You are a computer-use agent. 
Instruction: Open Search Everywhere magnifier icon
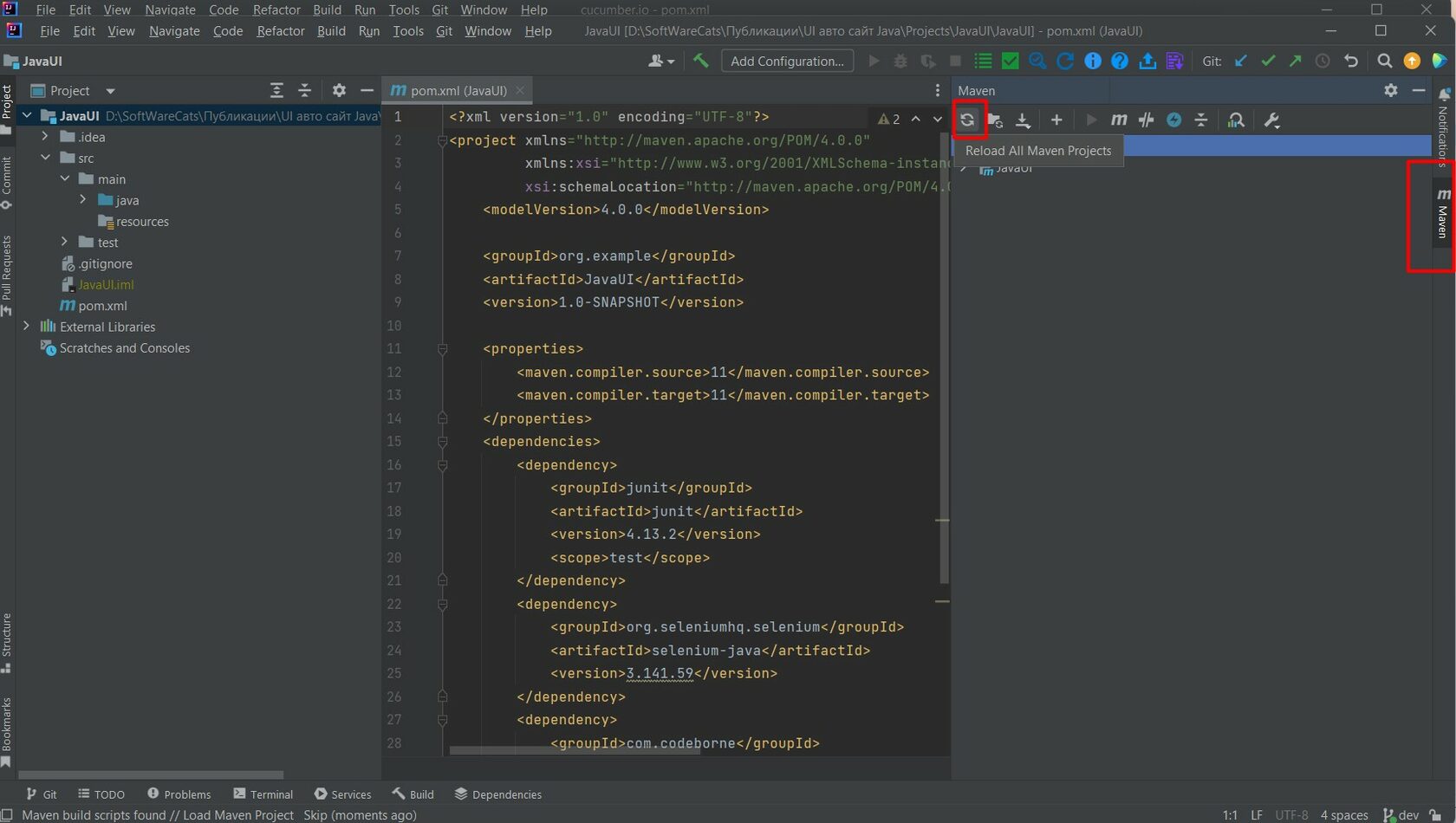1385,61
